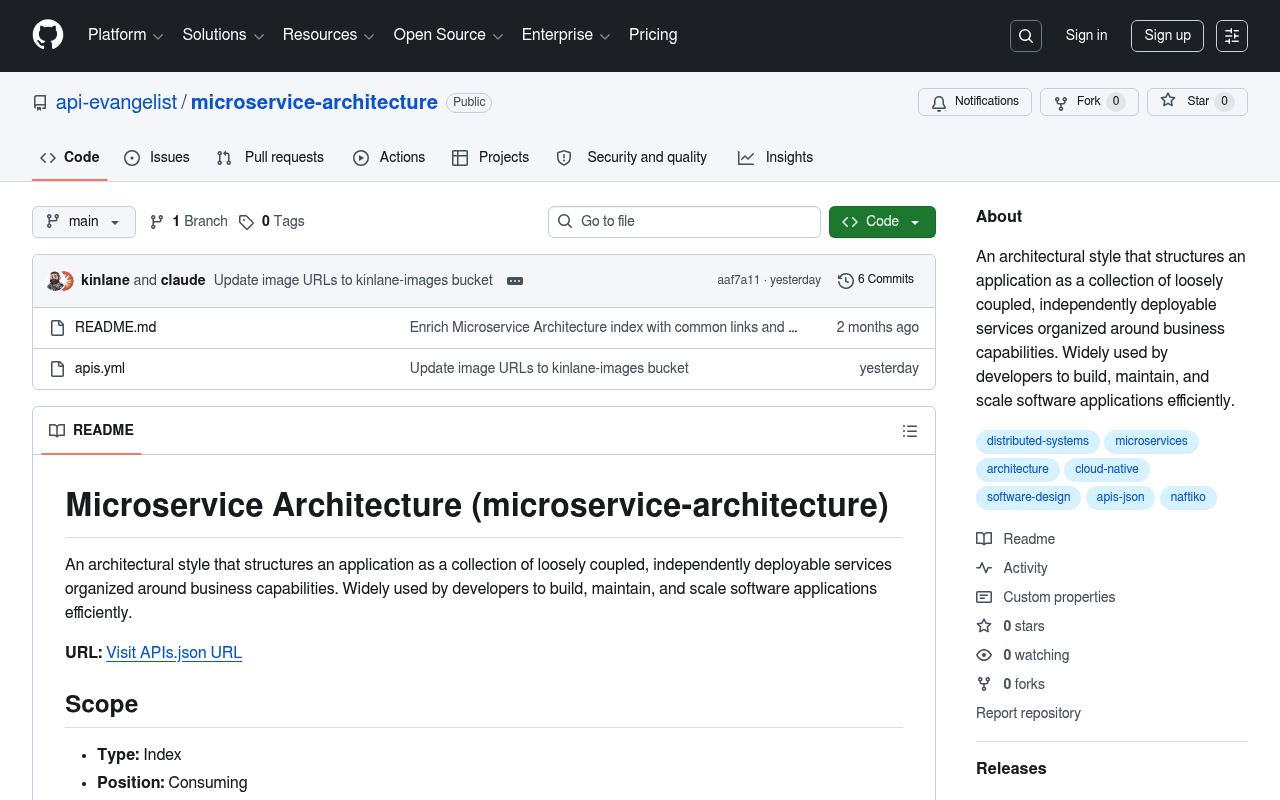Open the api-evangelist owner link

click(x=116, y=102)
